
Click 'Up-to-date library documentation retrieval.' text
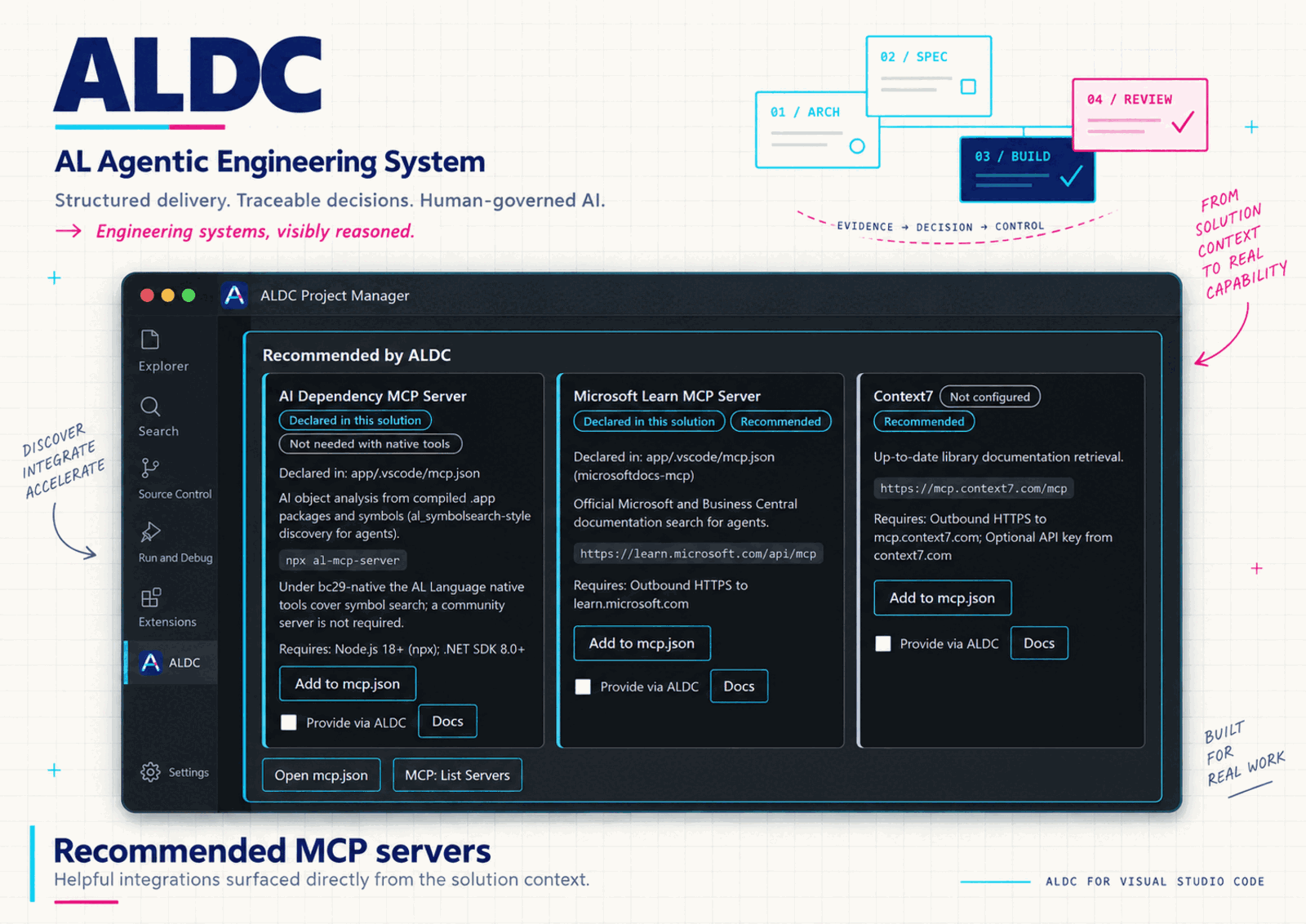pos(998,457)
